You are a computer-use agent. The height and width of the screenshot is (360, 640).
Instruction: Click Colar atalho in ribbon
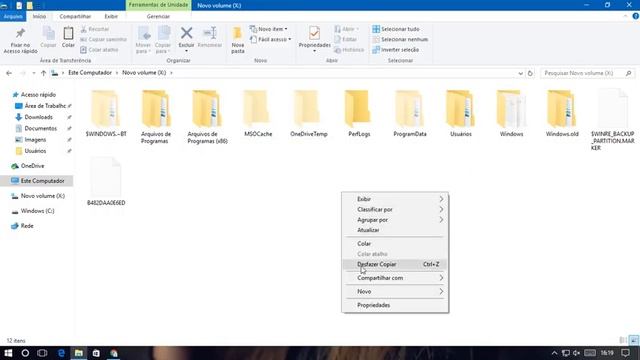click(99, 50)
